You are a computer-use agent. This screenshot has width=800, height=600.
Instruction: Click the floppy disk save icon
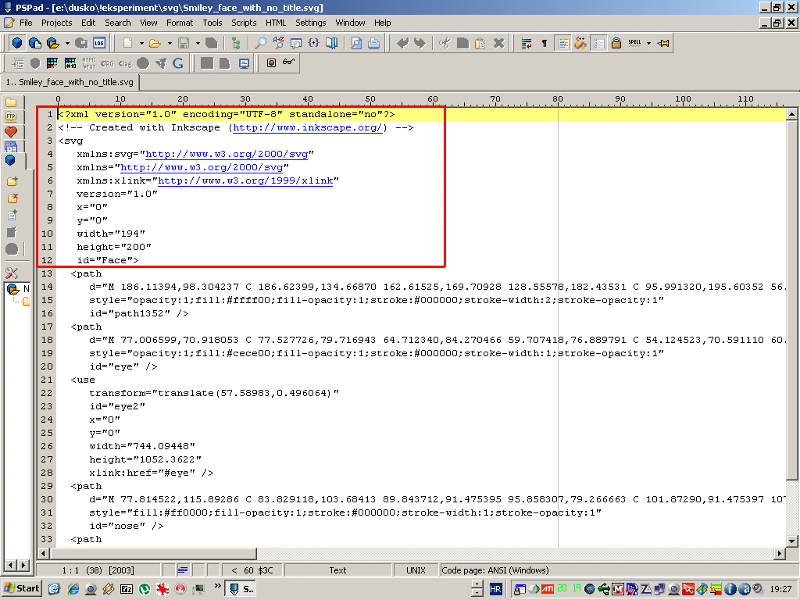(183, 43)
